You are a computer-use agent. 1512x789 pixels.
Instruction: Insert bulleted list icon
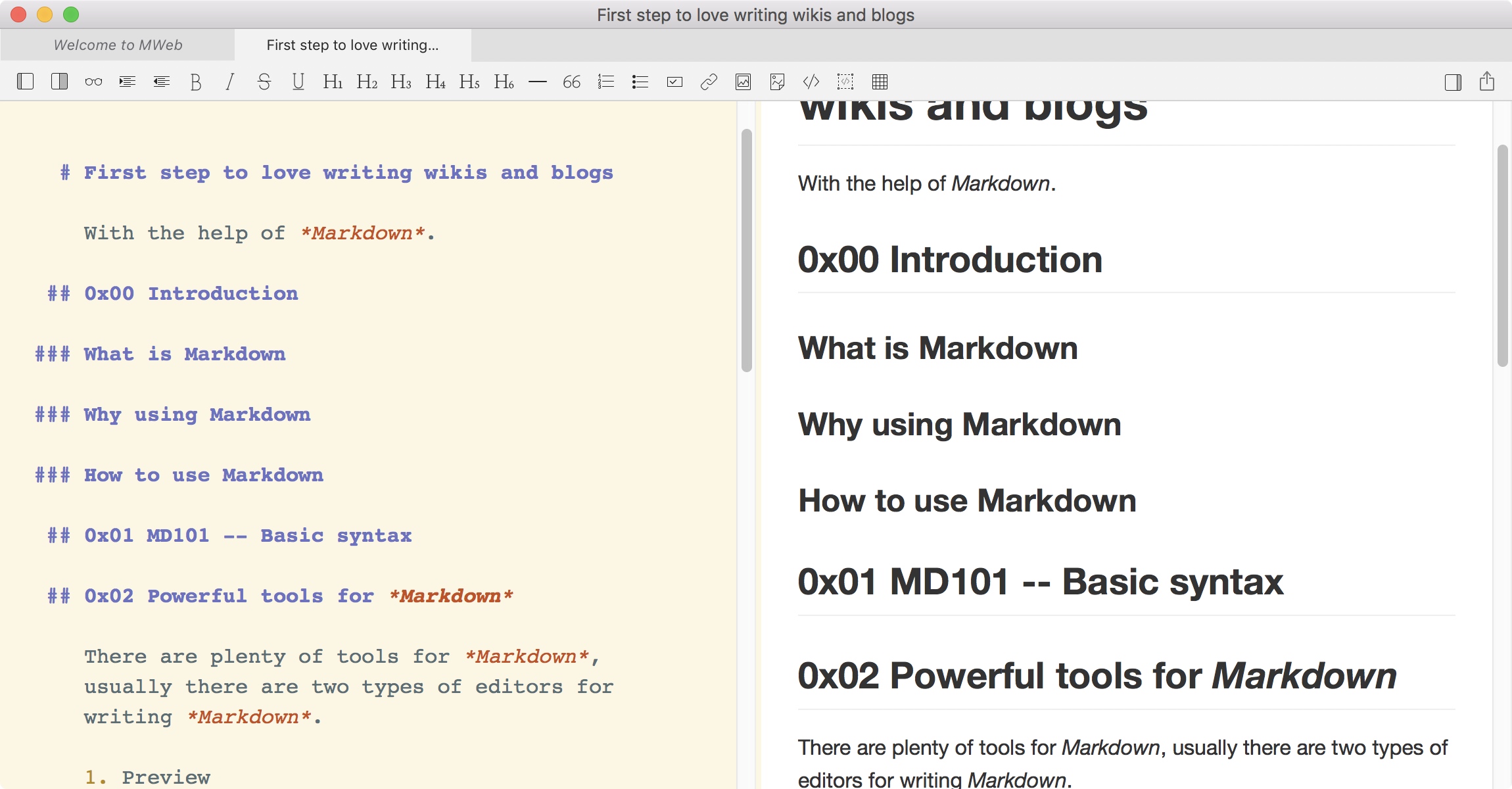pos(640,82)
